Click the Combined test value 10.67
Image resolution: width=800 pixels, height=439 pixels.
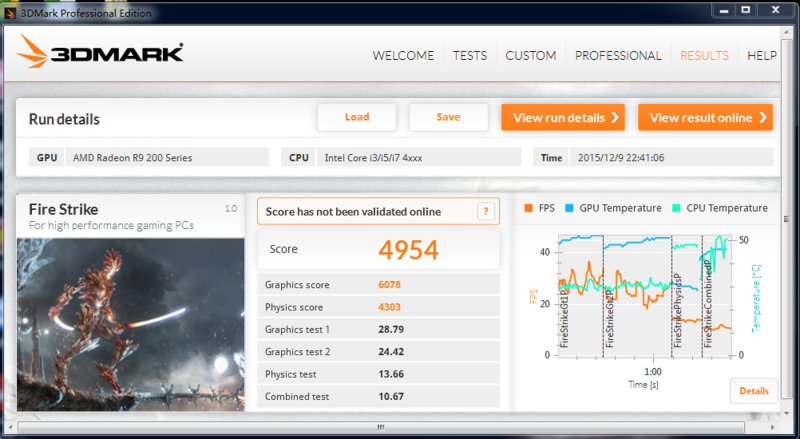click(391, 397)
